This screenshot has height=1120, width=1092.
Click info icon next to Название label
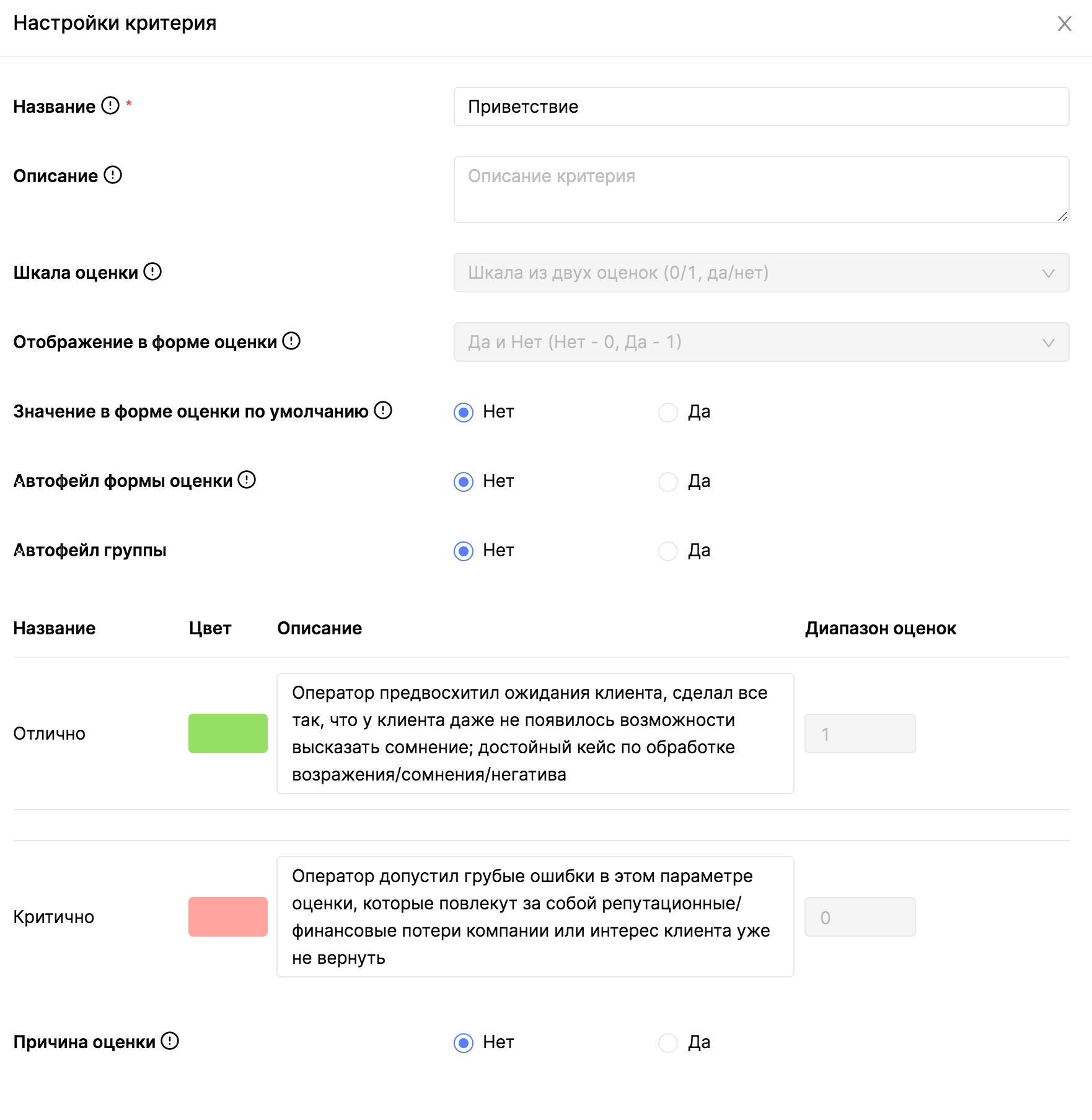tap(110, 106)
